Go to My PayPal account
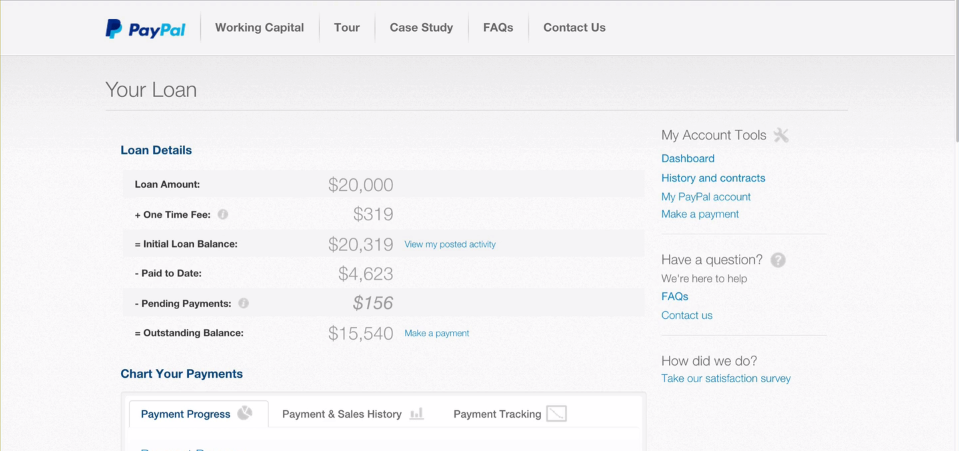Screen dimensions: 959x451 click(706, 197)
